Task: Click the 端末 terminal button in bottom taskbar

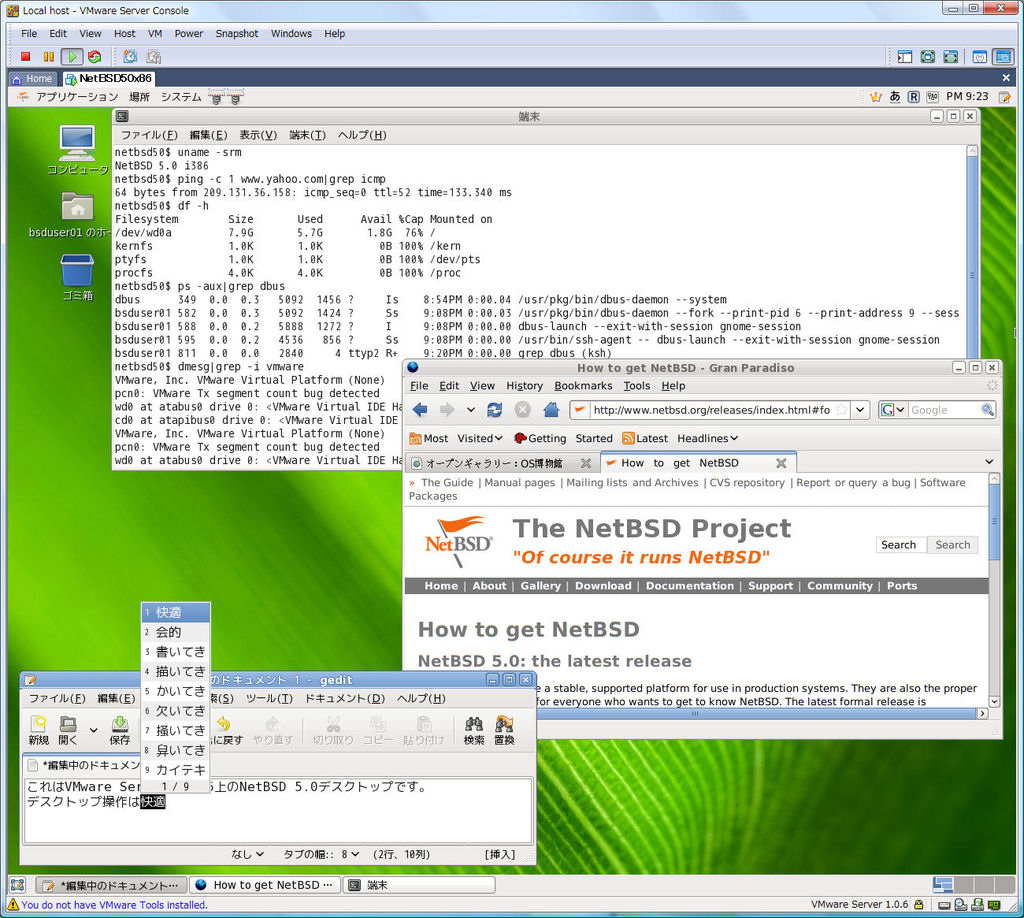Action: (x=419, y=885)
